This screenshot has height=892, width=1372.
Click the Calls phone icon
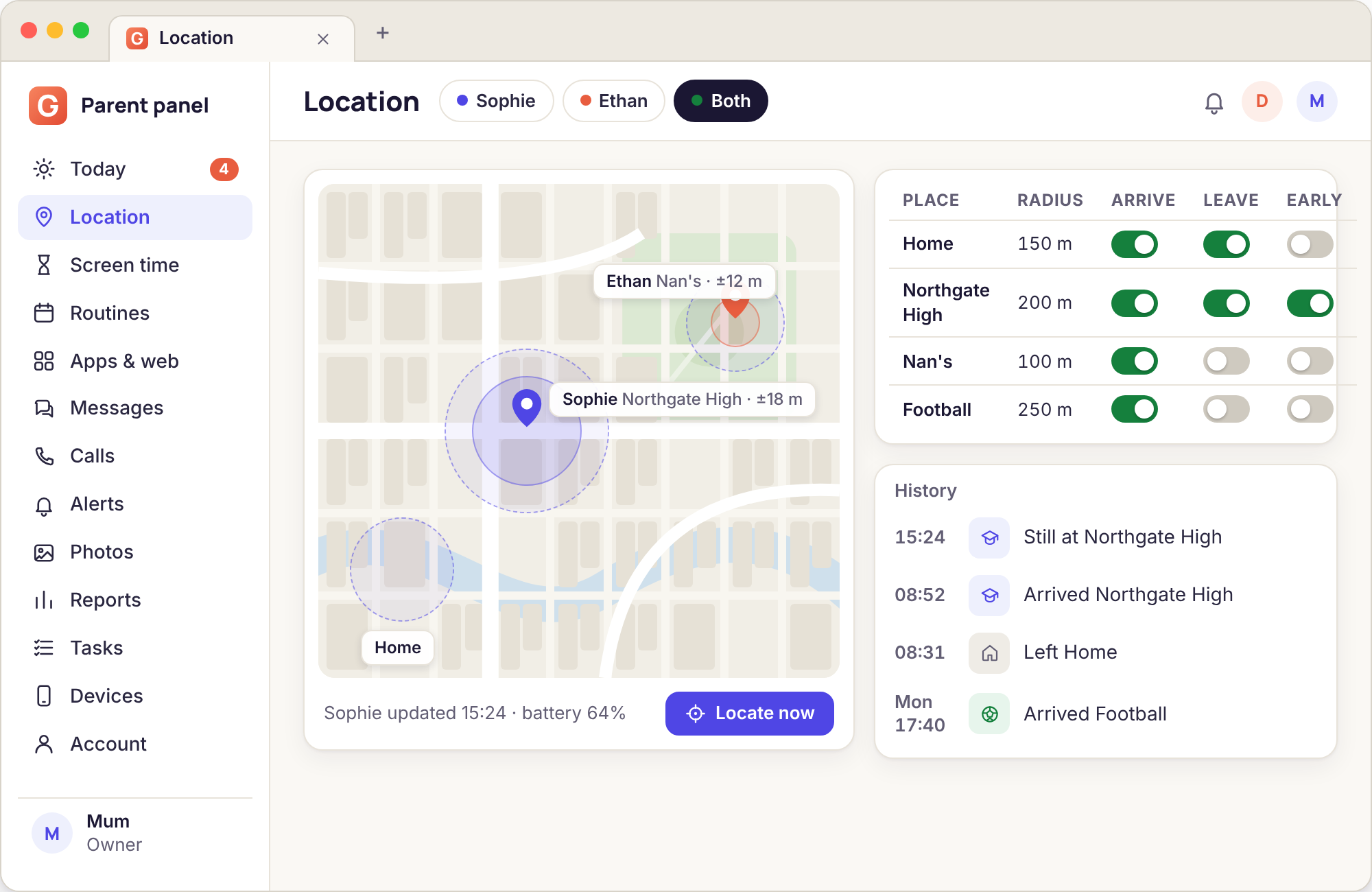(44, 456)
